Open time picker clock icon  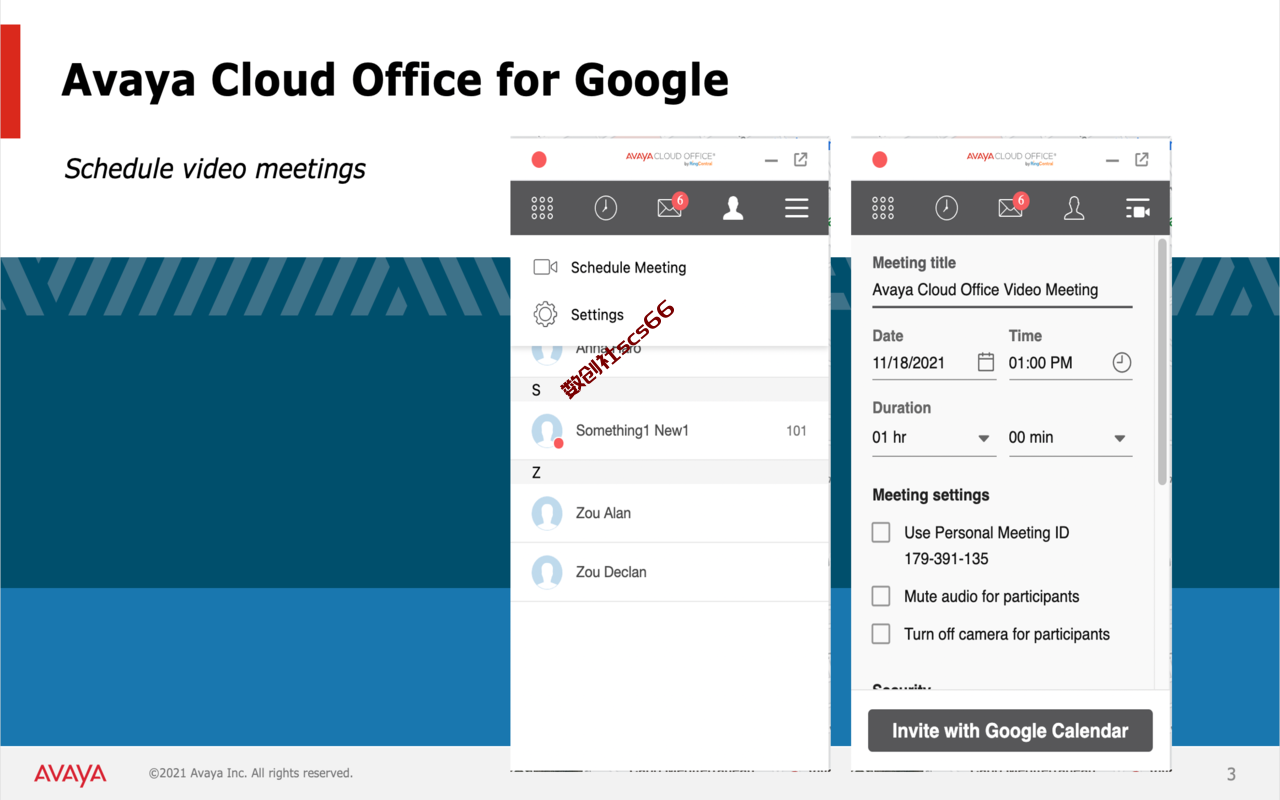point(1122,363)
